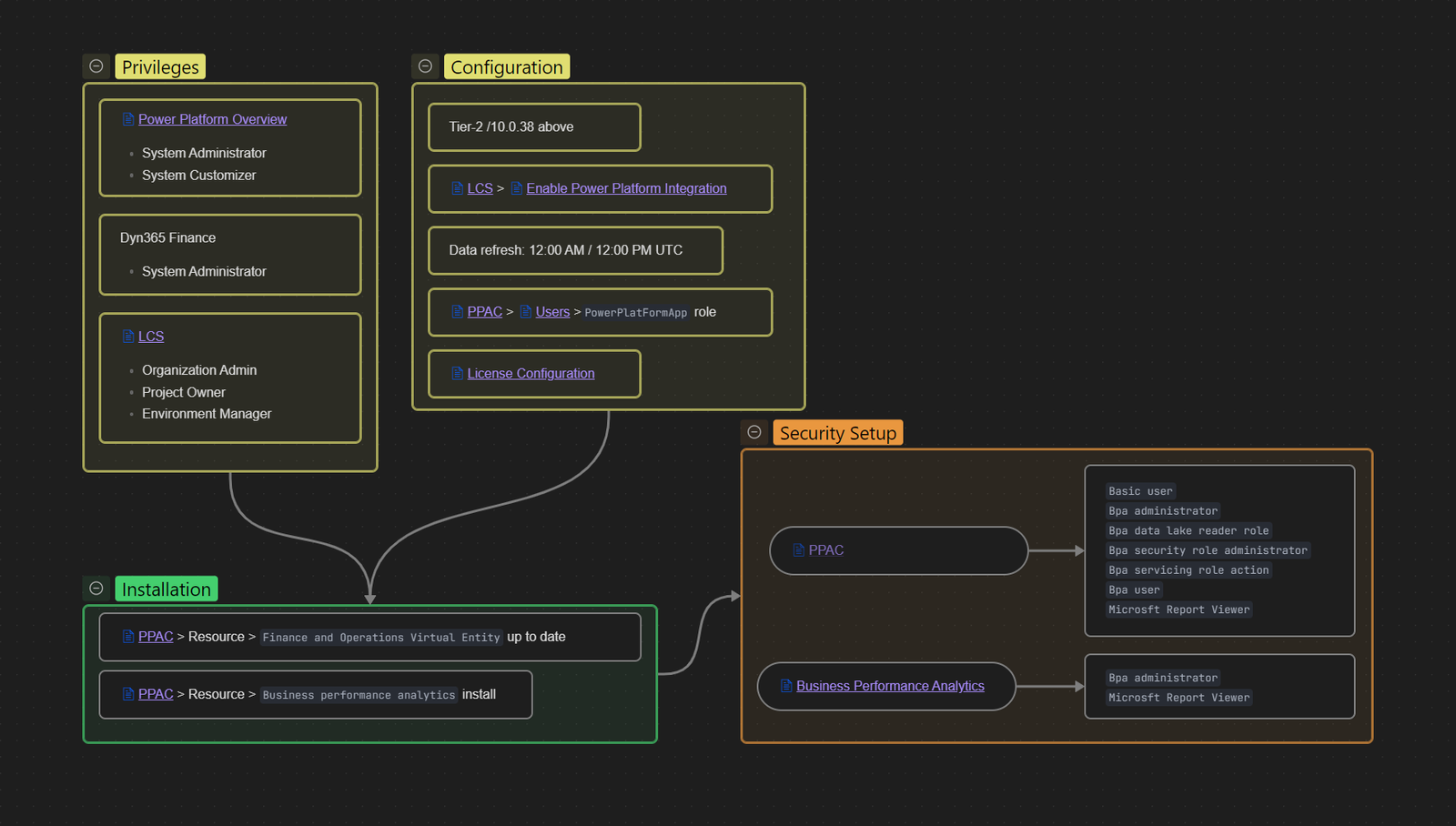Click the page icon before Users
The height and width of the screenshot is (826, 1456).
coord(526,312)
